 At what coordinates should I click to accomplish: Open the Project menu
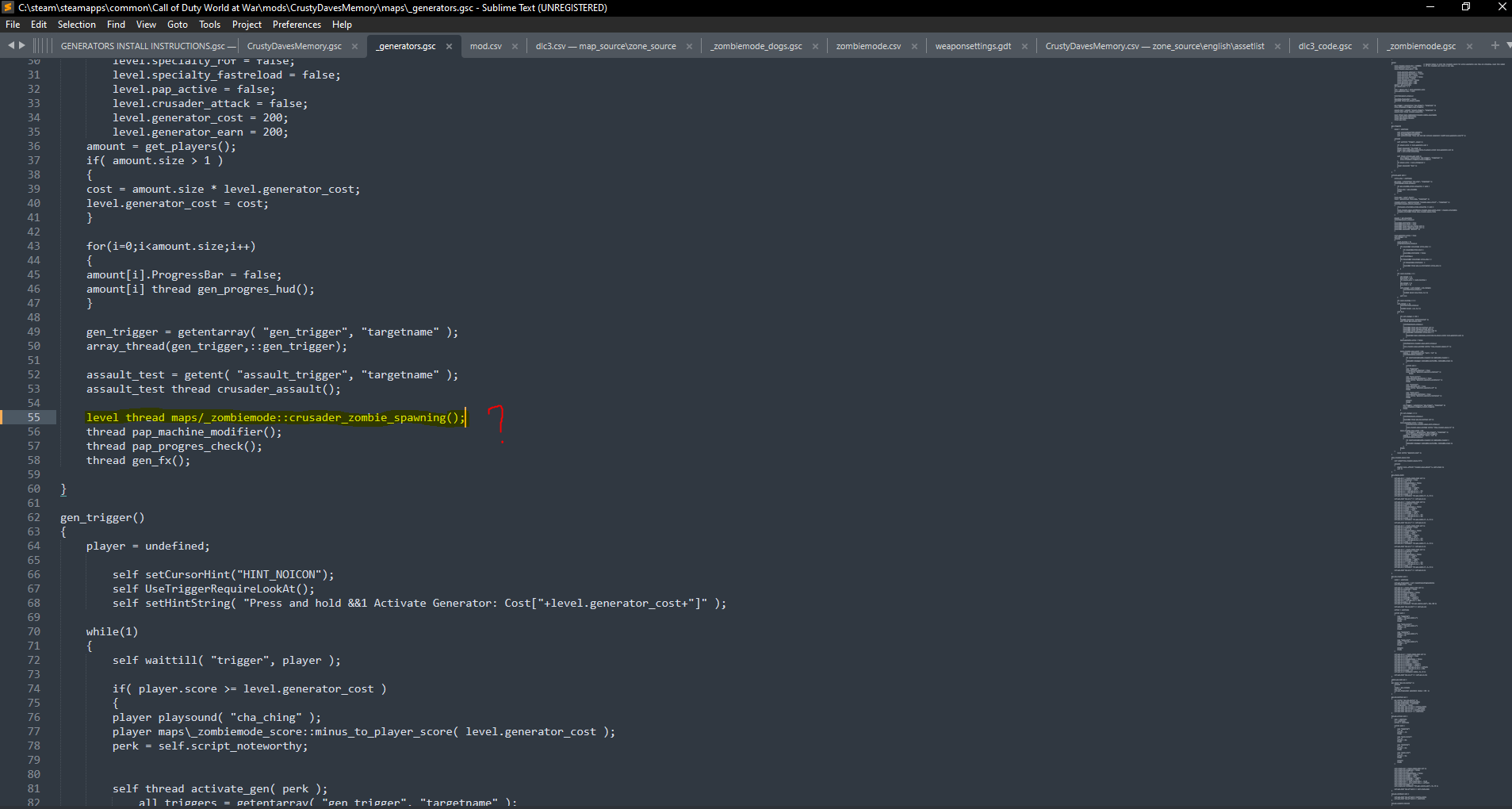click(247, 25)
